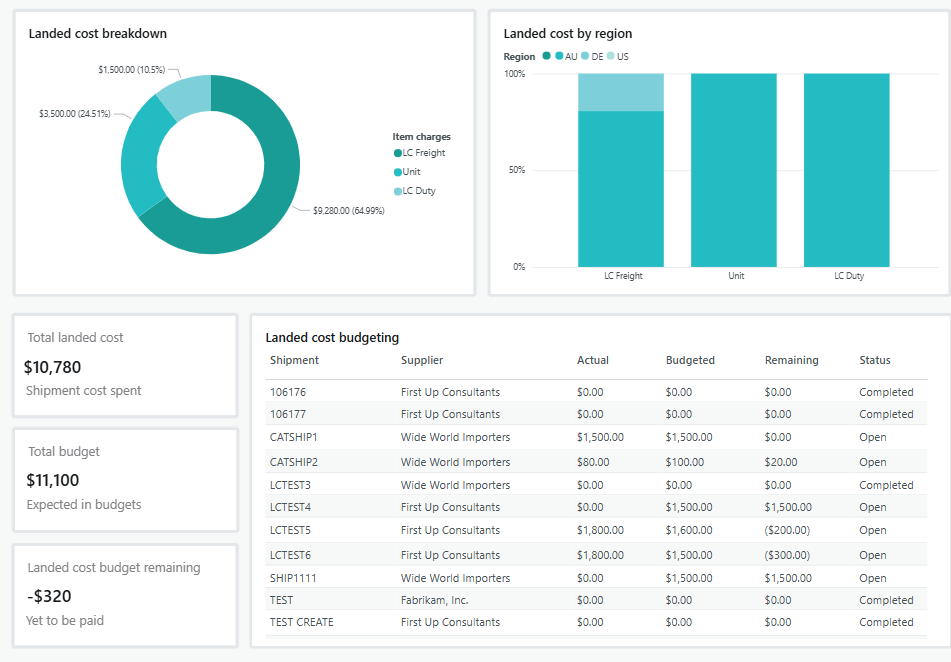This screenshot has width=951, height=662.
Task: Select the Total landed cost card
Action: pyautogui.click(x=124, y=365)
